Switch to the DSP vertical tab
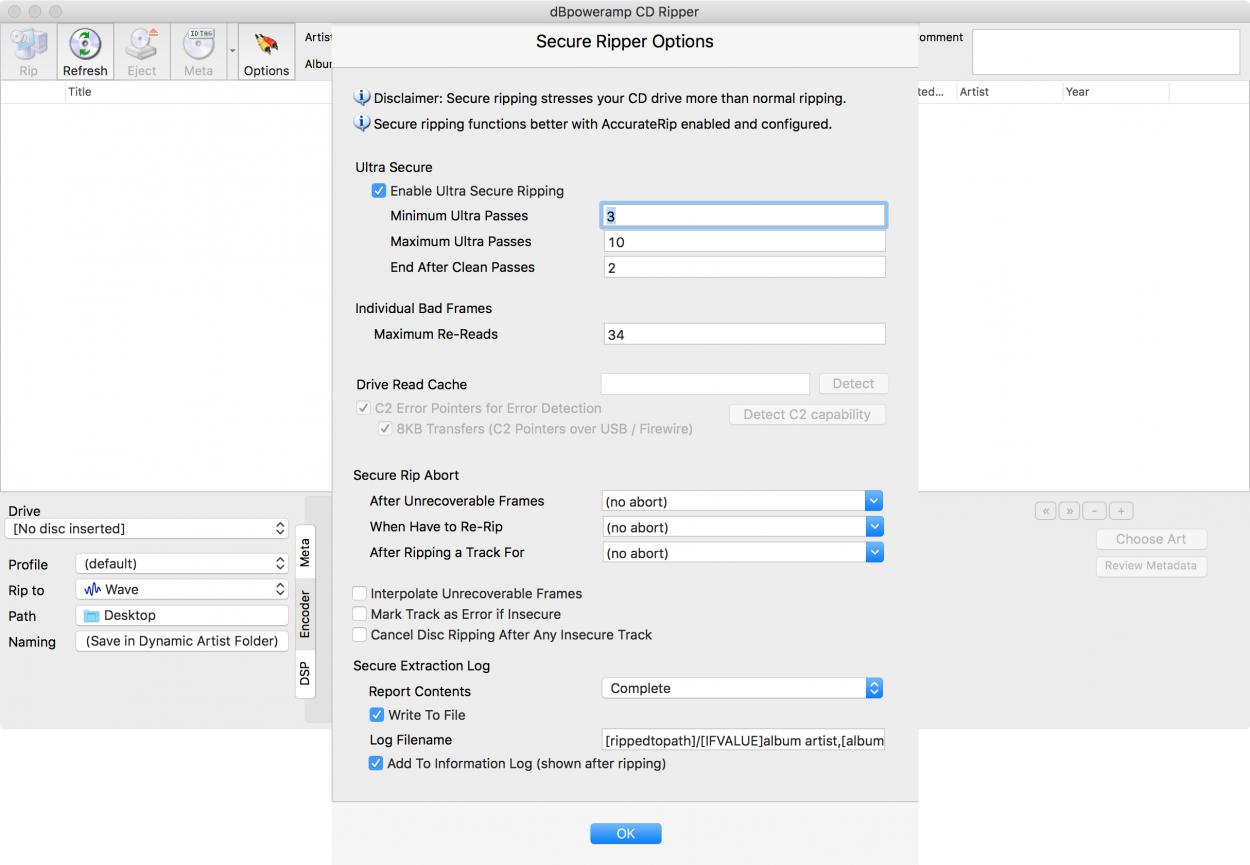Screen dimensions: 1250x865 click(305, 673)
